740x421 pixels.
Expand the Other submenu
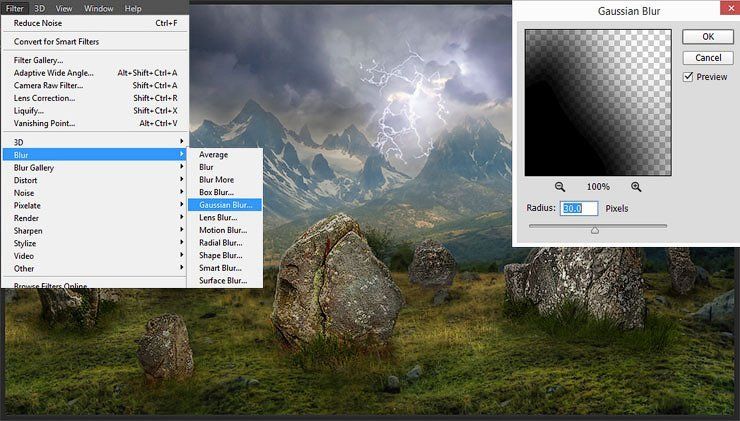95,269
